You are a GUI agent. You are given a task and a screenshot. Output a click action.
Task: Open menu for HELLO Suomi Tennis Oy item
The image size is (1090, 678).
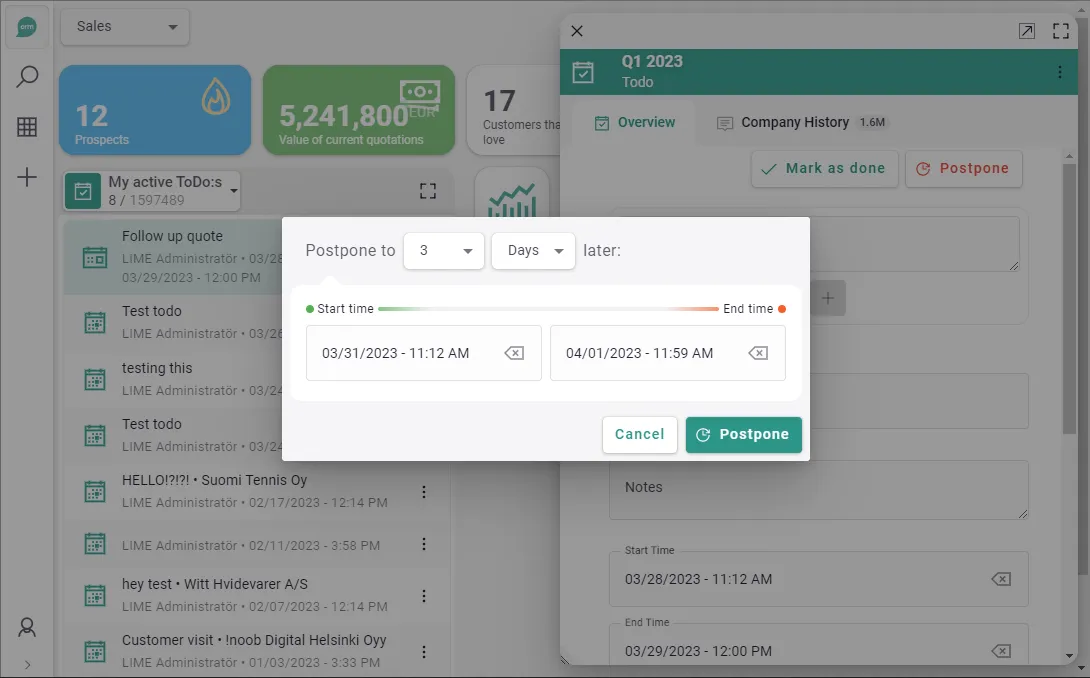coord(424,492)
